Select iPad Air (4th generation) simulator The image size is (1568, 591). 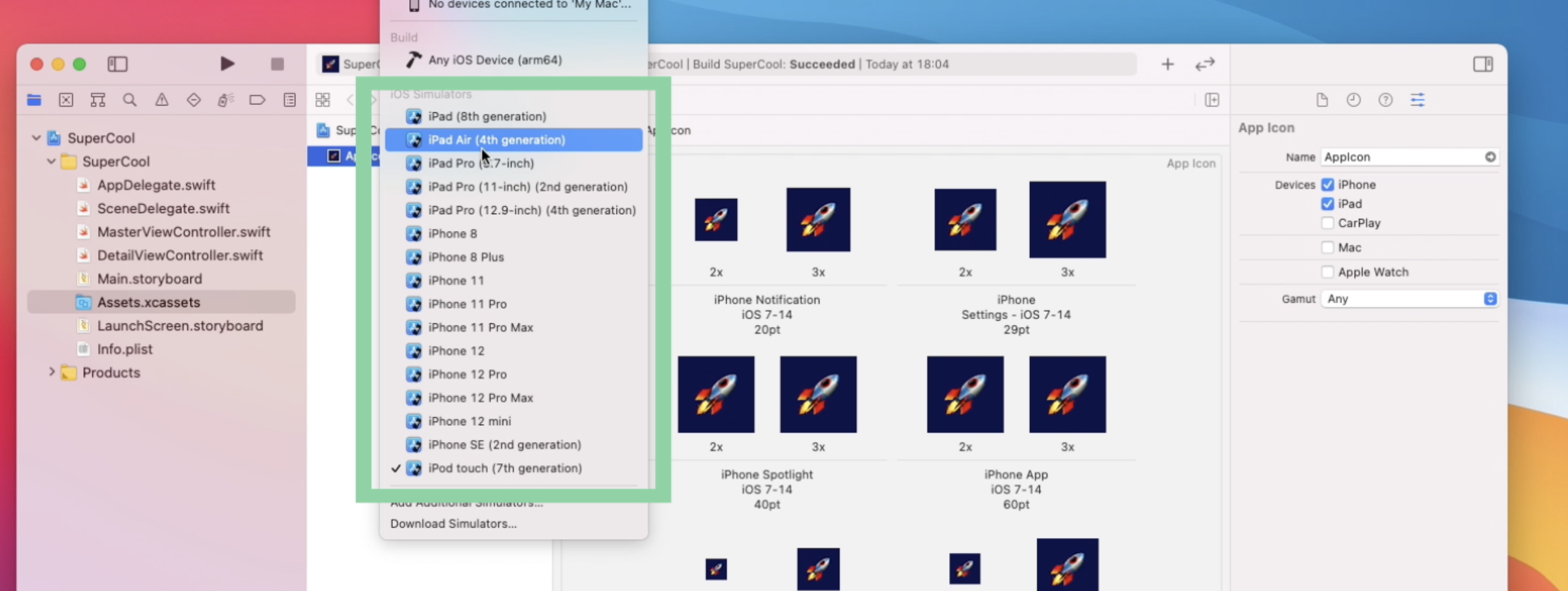pyautogui.click(x=514, y=139)
